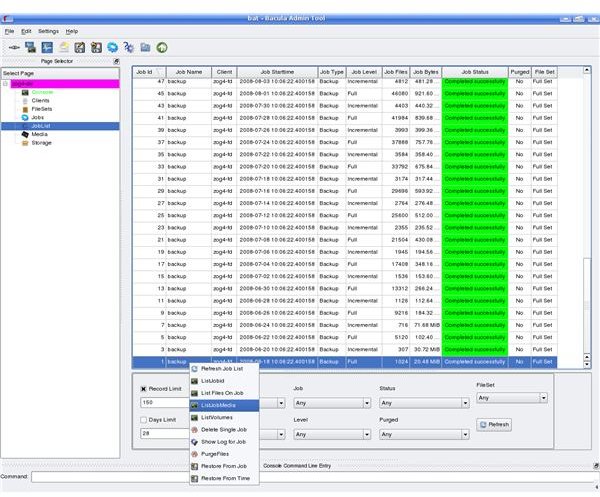Open the Settings menu

[x=48, y=31]
